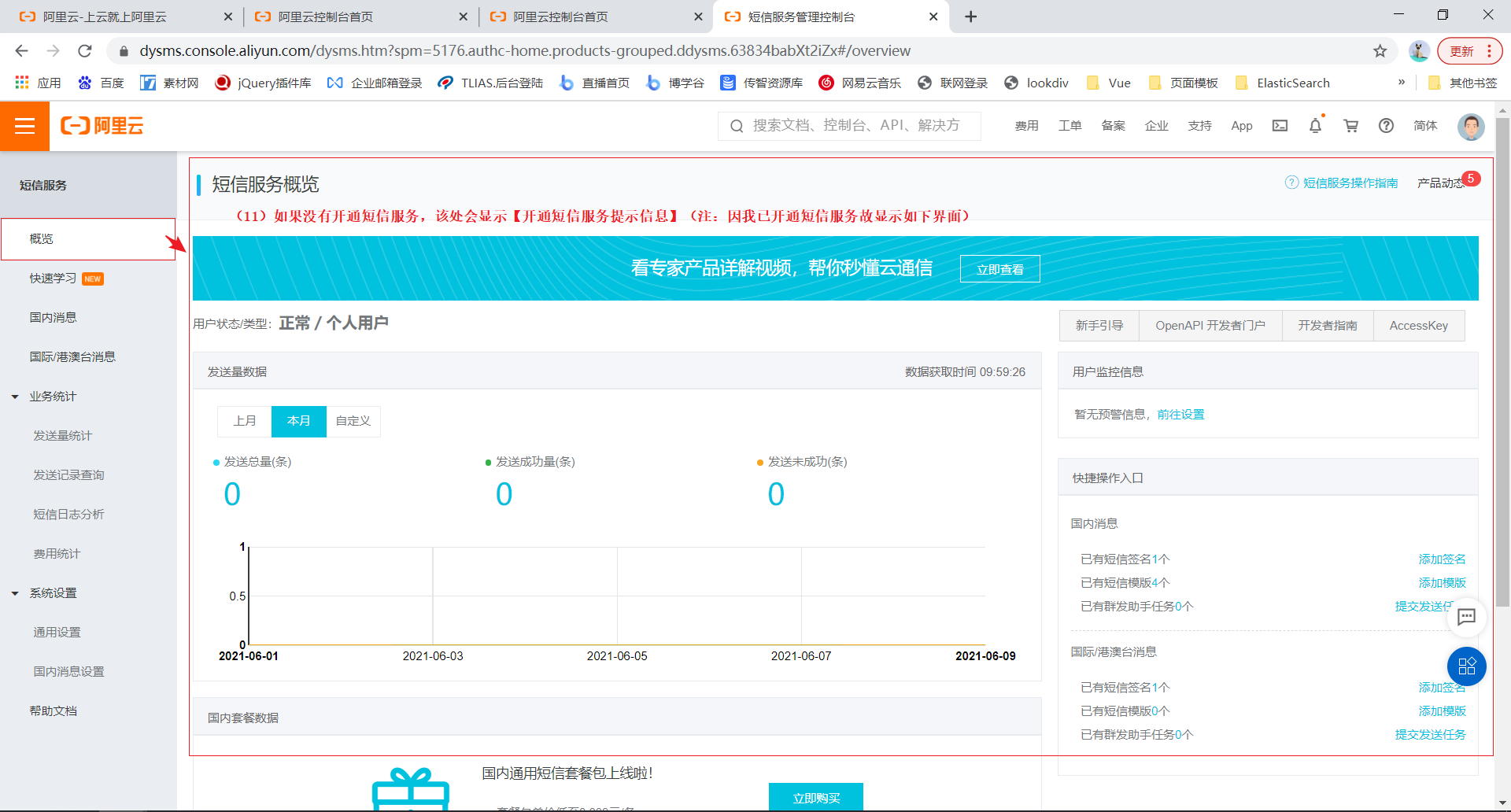
Task: Show more bookmarks chevron
Action: (x=1401, y=82)
